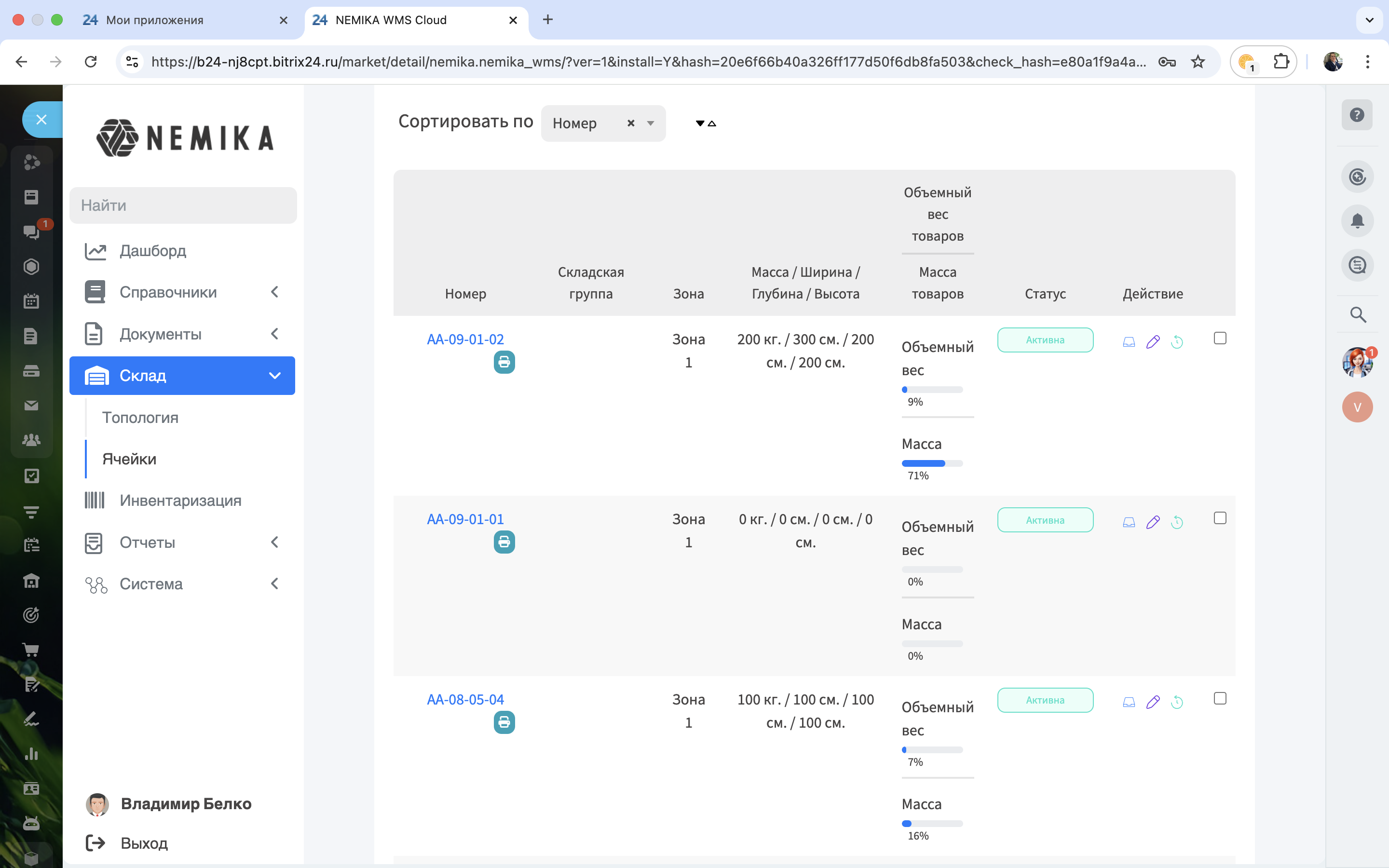This screenshot has width=1389, height=868.
Task: Click print icon under AA-08-05-04
Action: coord(504,722)
